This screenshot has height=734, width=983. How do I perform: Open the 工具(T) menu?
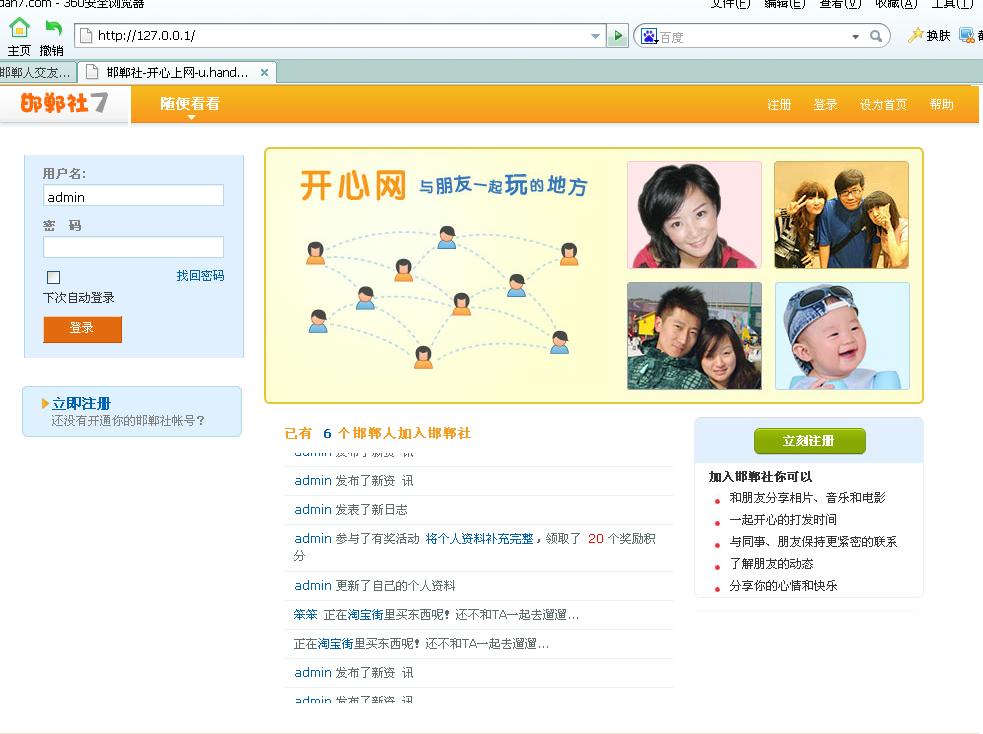[951, 4]
